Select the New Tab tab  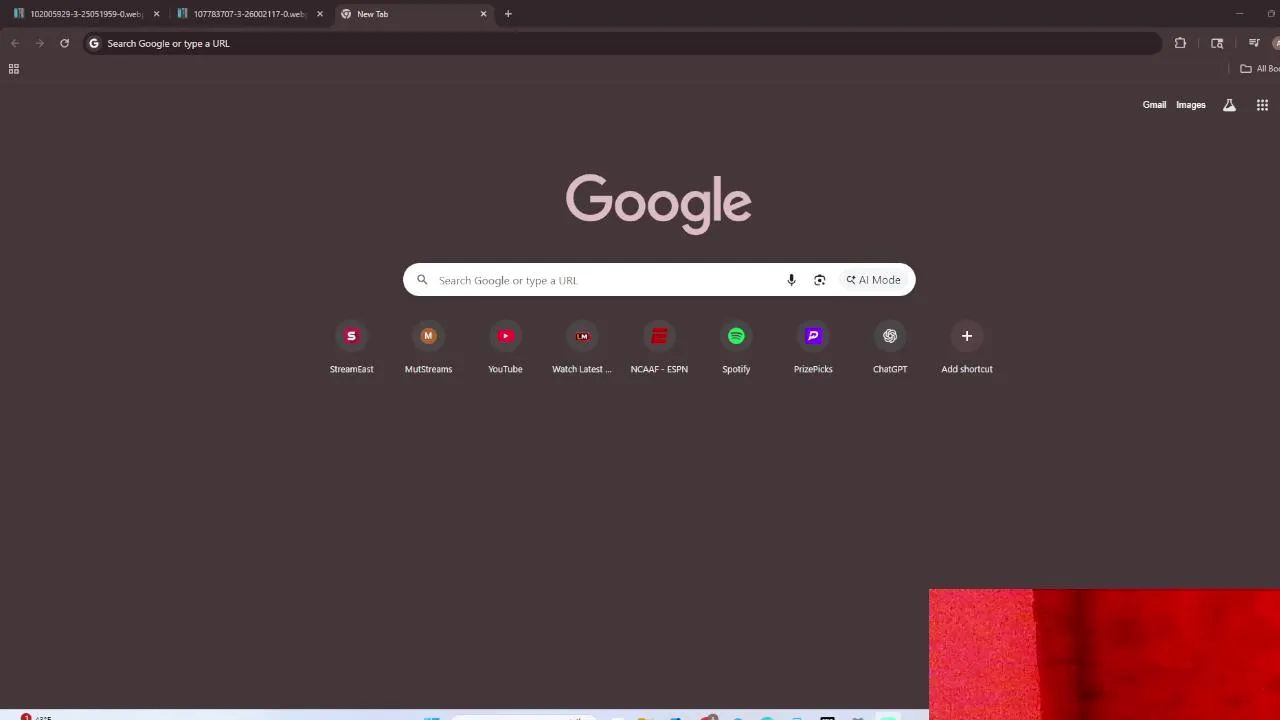click(413, 14)
